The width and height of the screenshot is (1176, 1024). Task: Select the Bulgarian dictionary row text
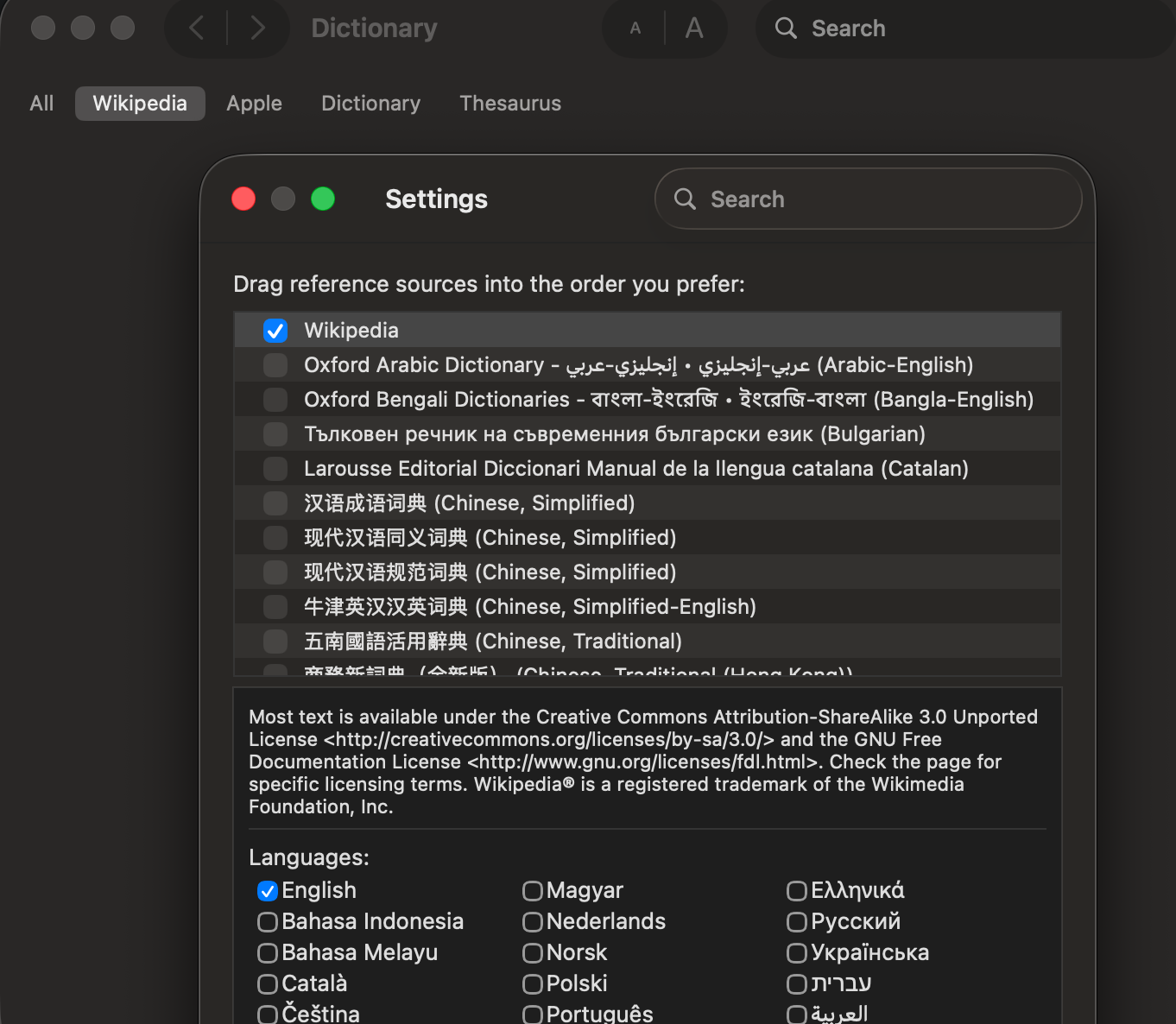(615, 434)
